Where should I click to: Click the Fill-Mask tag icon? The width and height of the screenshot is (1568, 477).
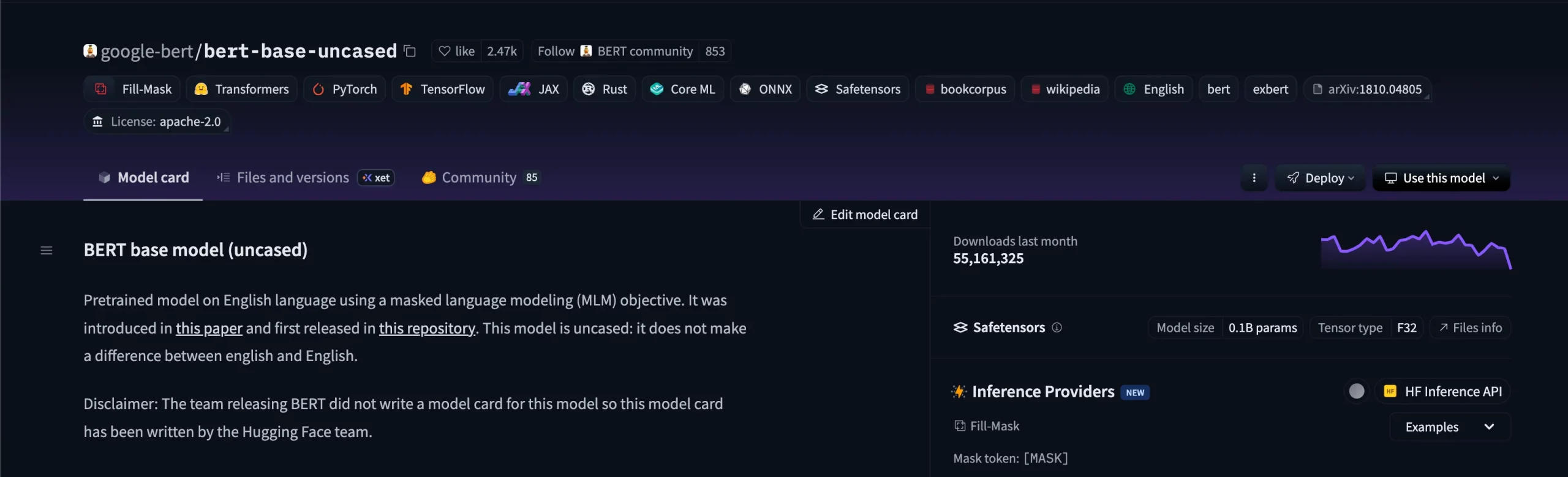101,90
